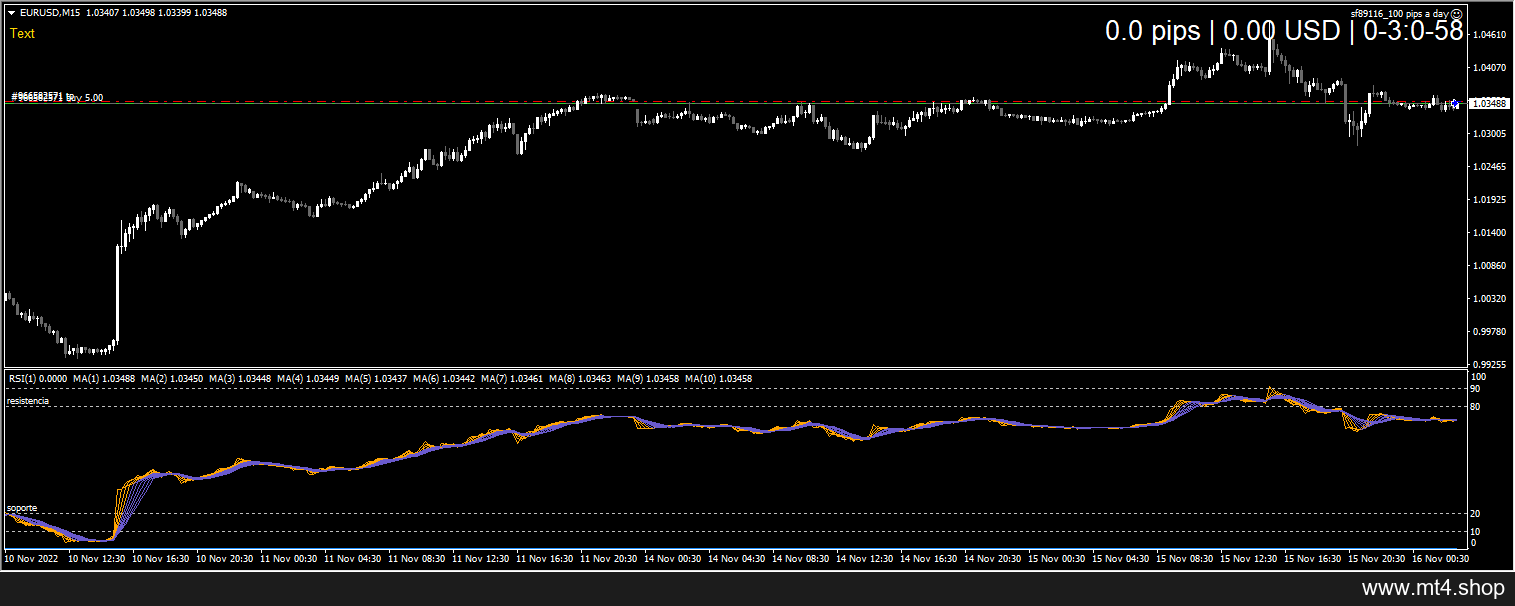Click the 'MA(4) 1.03449' indicator label

click(x=308, y=379)
